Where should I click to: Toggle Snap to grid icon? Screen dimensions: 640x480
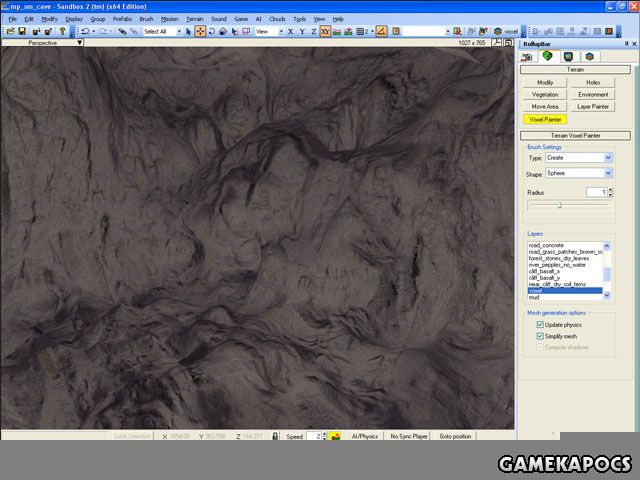(x=360, y=31)
